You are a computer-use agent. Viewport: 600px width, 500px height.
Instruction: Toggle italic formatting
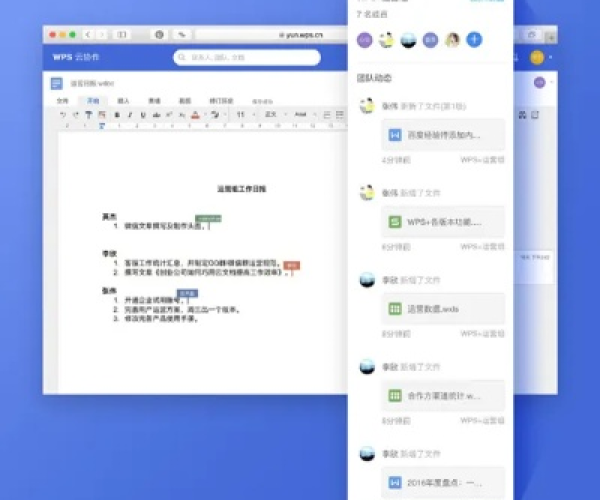point(130,114)
